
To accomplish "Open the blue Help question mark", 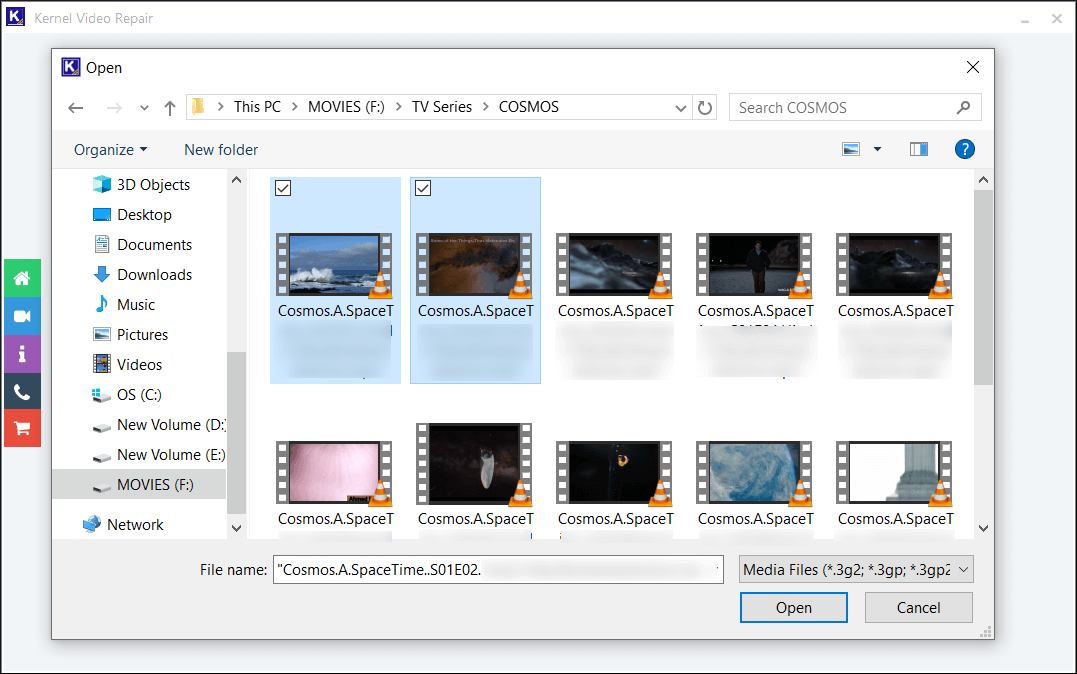I will point(964,149).
